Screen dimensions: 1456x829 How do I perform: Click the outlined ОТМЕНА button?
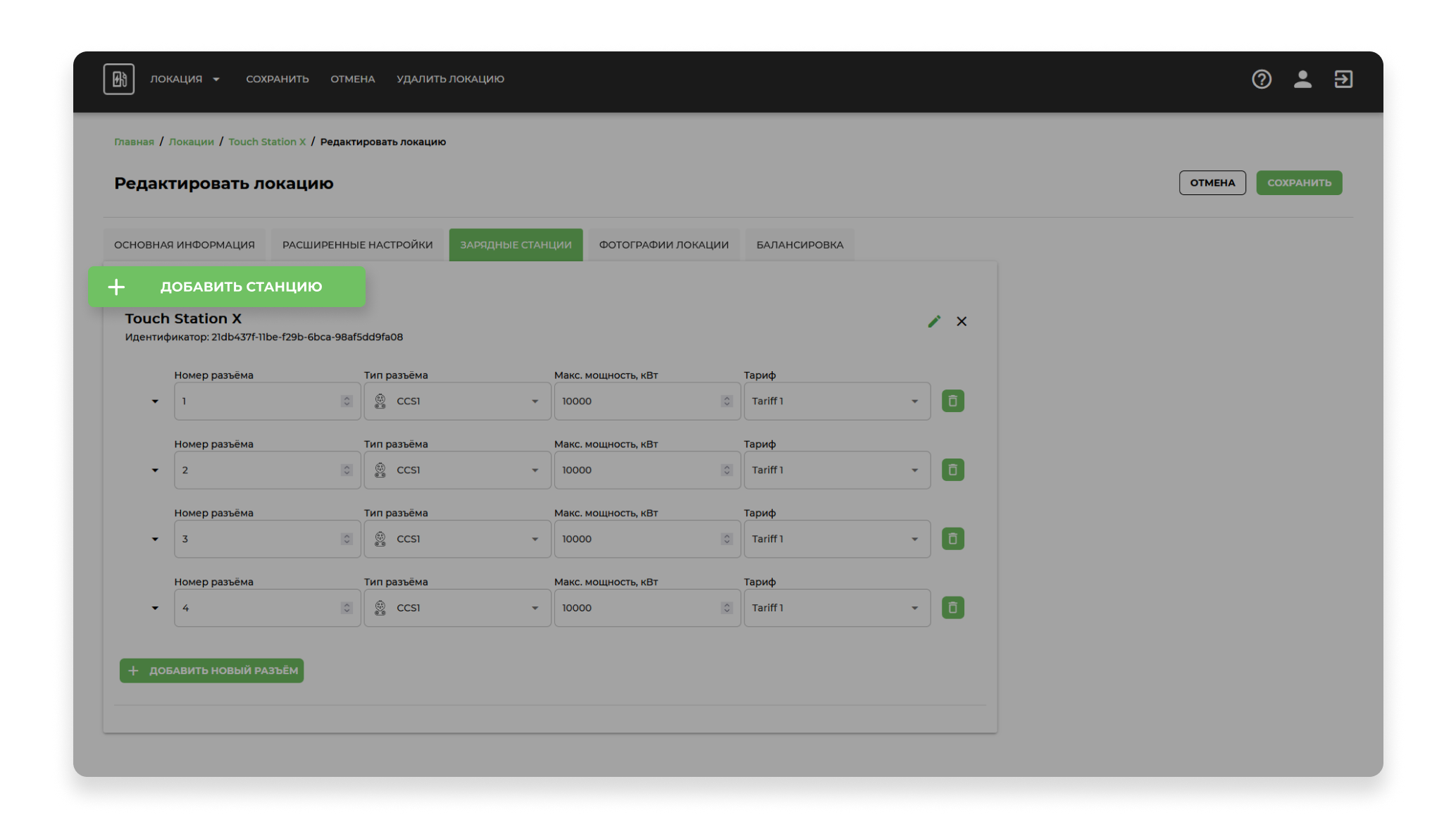(x=1212, y=183)
